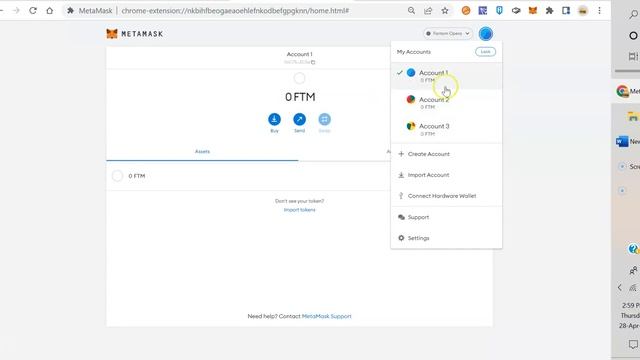
Task: Click the browser home button
Action: pos(50,11)
